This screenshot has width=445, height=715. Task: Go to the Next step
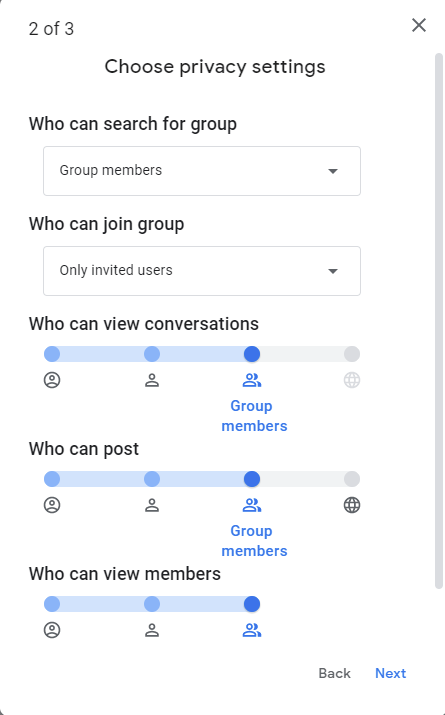click(x=390, y=673)
